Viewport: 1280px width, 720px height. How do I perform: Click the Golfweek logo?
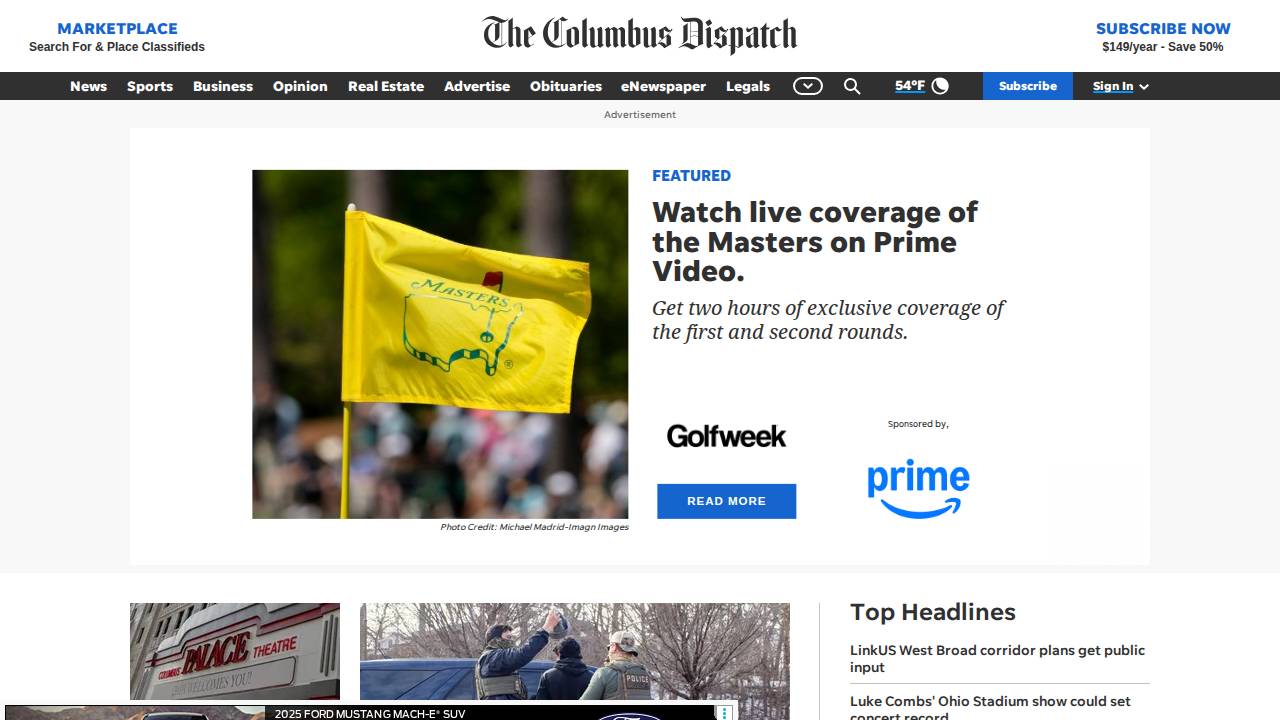click(726, 436)
